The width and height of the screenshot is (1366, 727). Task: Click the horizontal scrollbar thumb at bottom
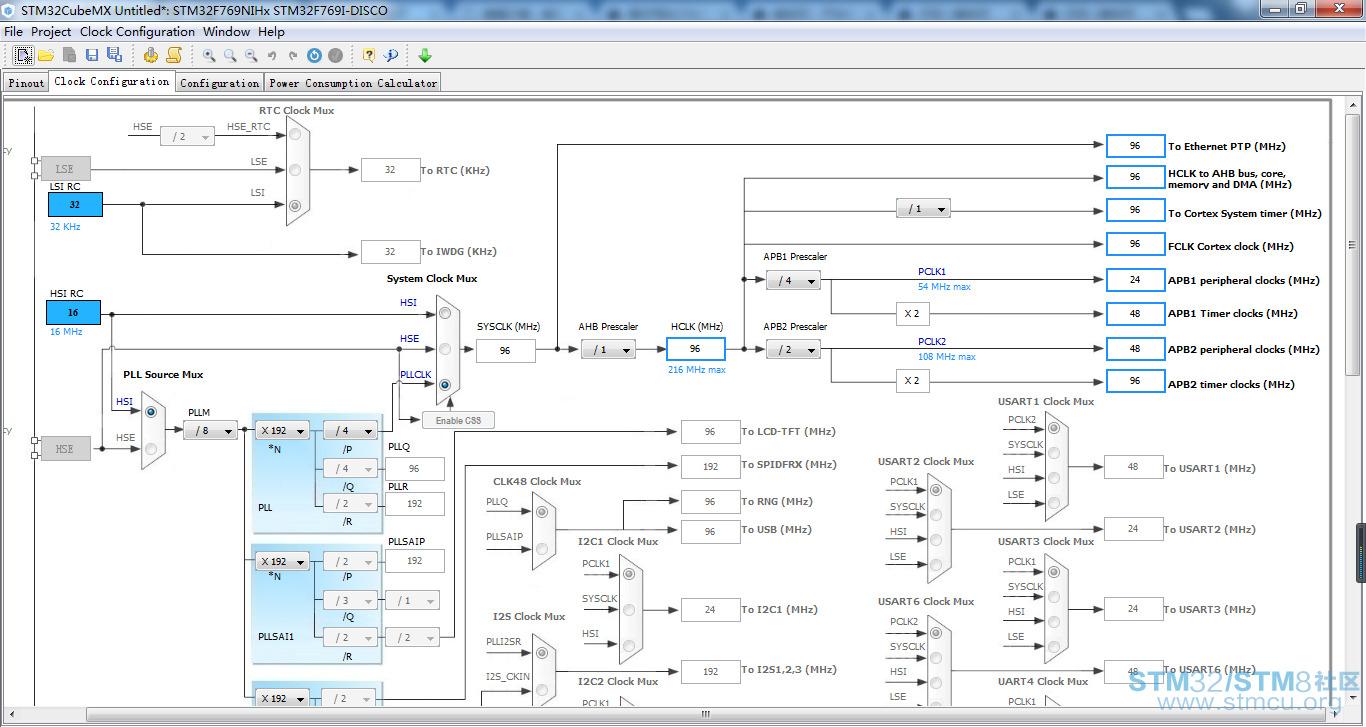point(706,714)
